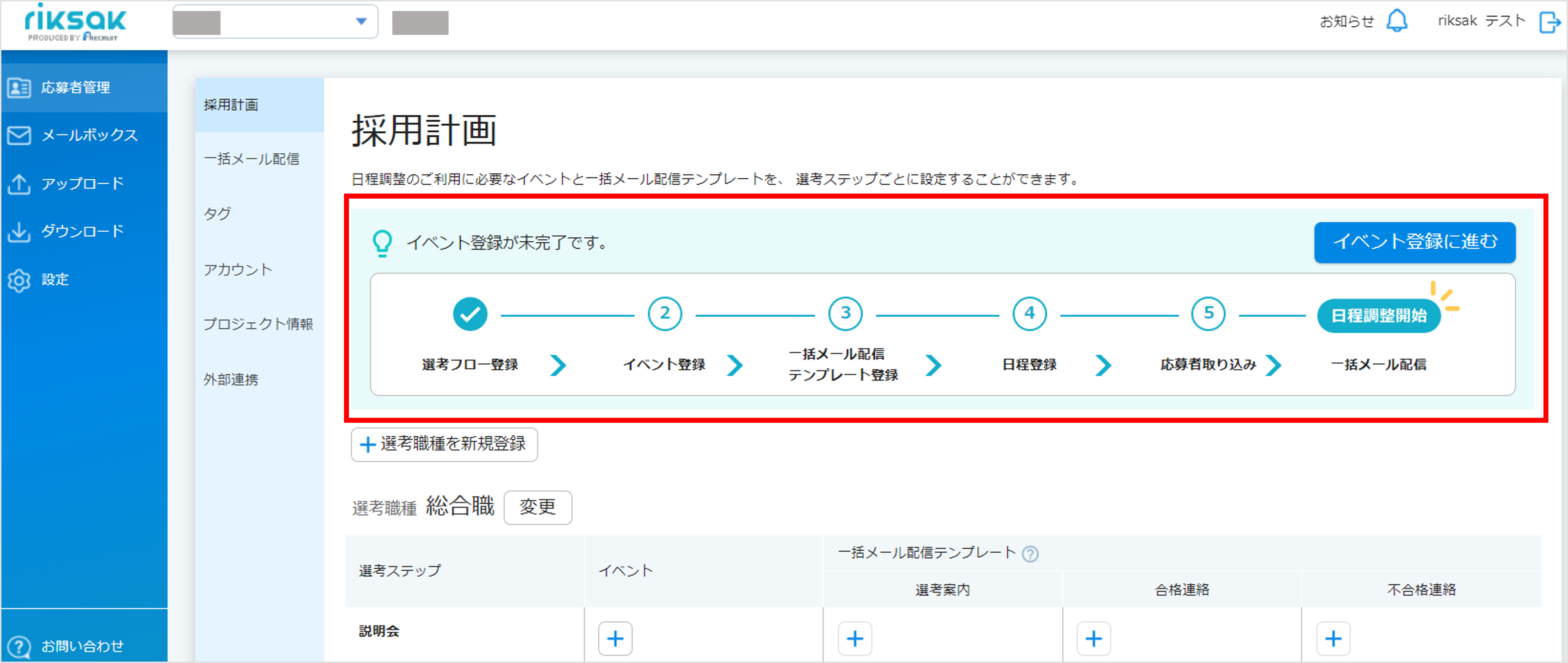Open メールボックス in sidebar
Image resolution: width=1568 pixels, height=663 pixels.
84,135
